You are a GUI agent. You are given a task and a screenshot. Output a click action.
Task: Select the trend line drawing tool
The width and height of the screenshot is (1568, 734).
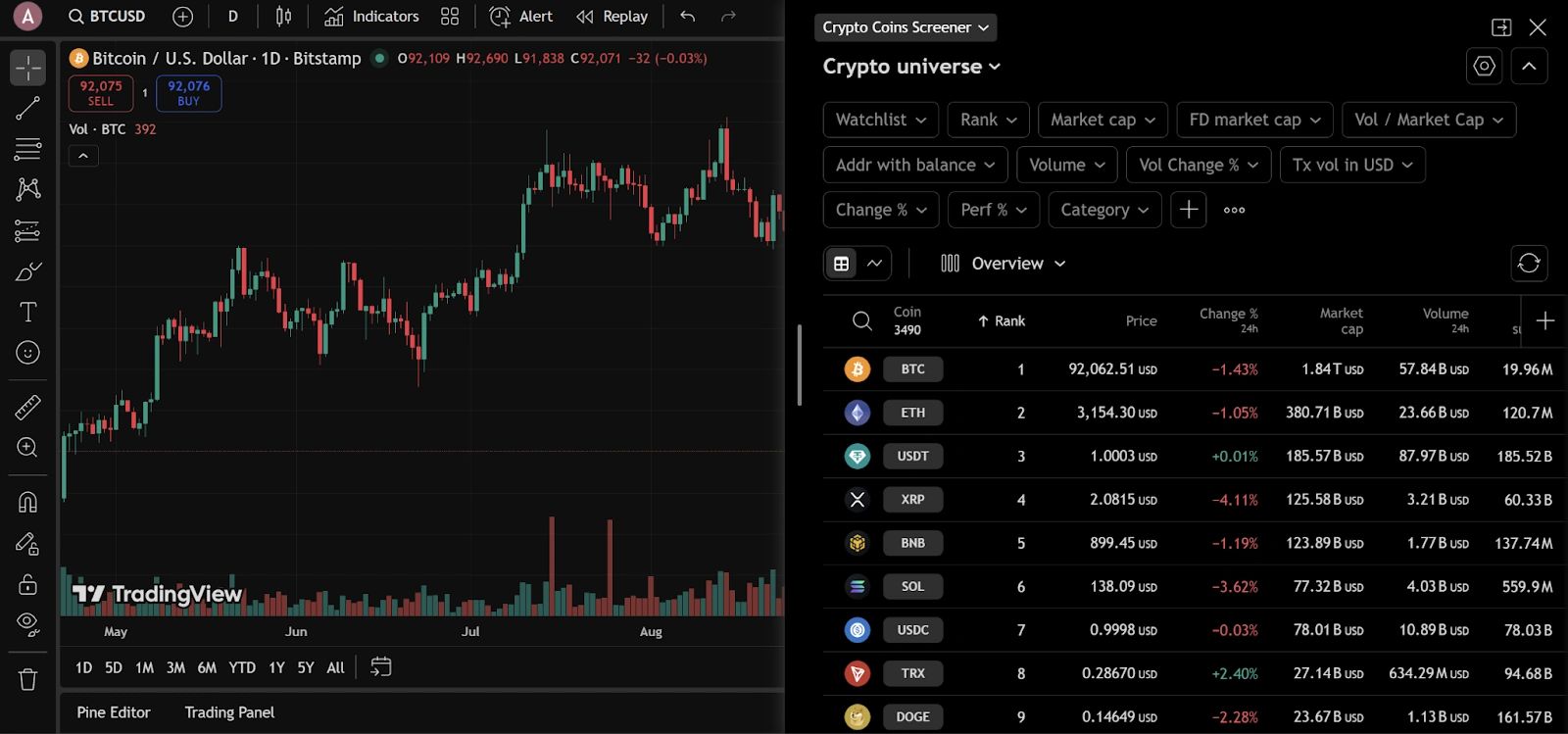pyautogui.click(x=27, y=108)
